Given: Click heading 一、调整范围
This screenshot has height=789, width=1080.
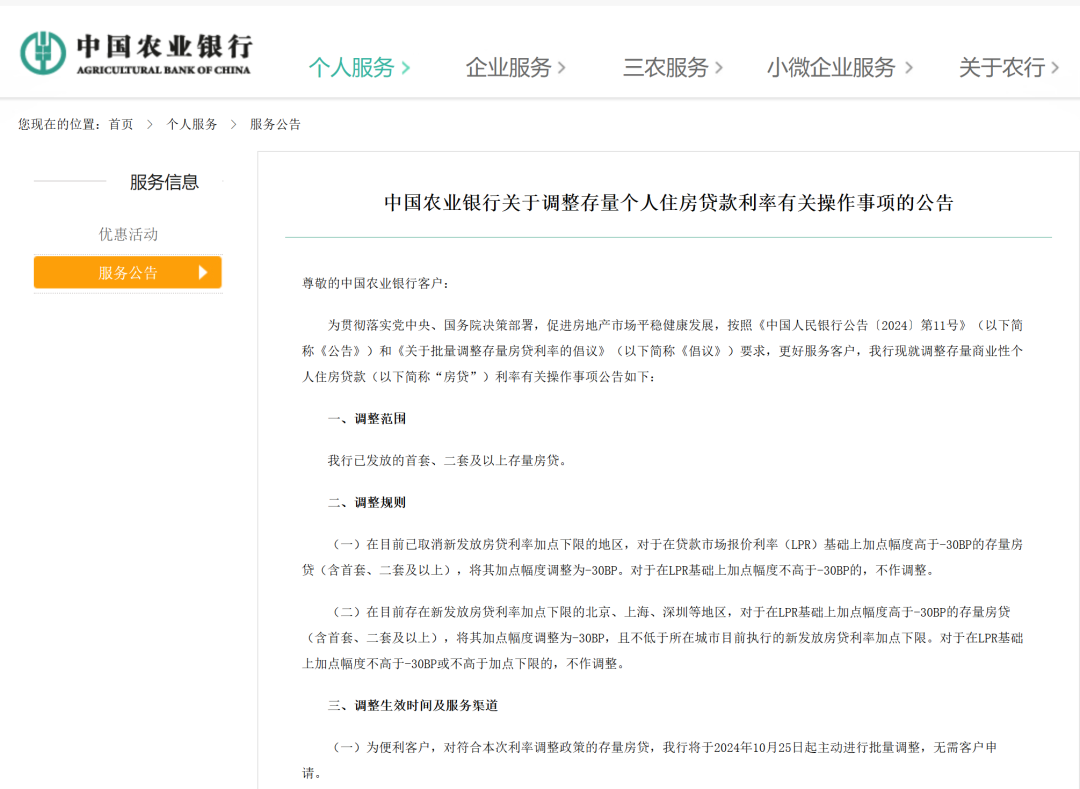Looking at the screenshot, I should [366, 419].
